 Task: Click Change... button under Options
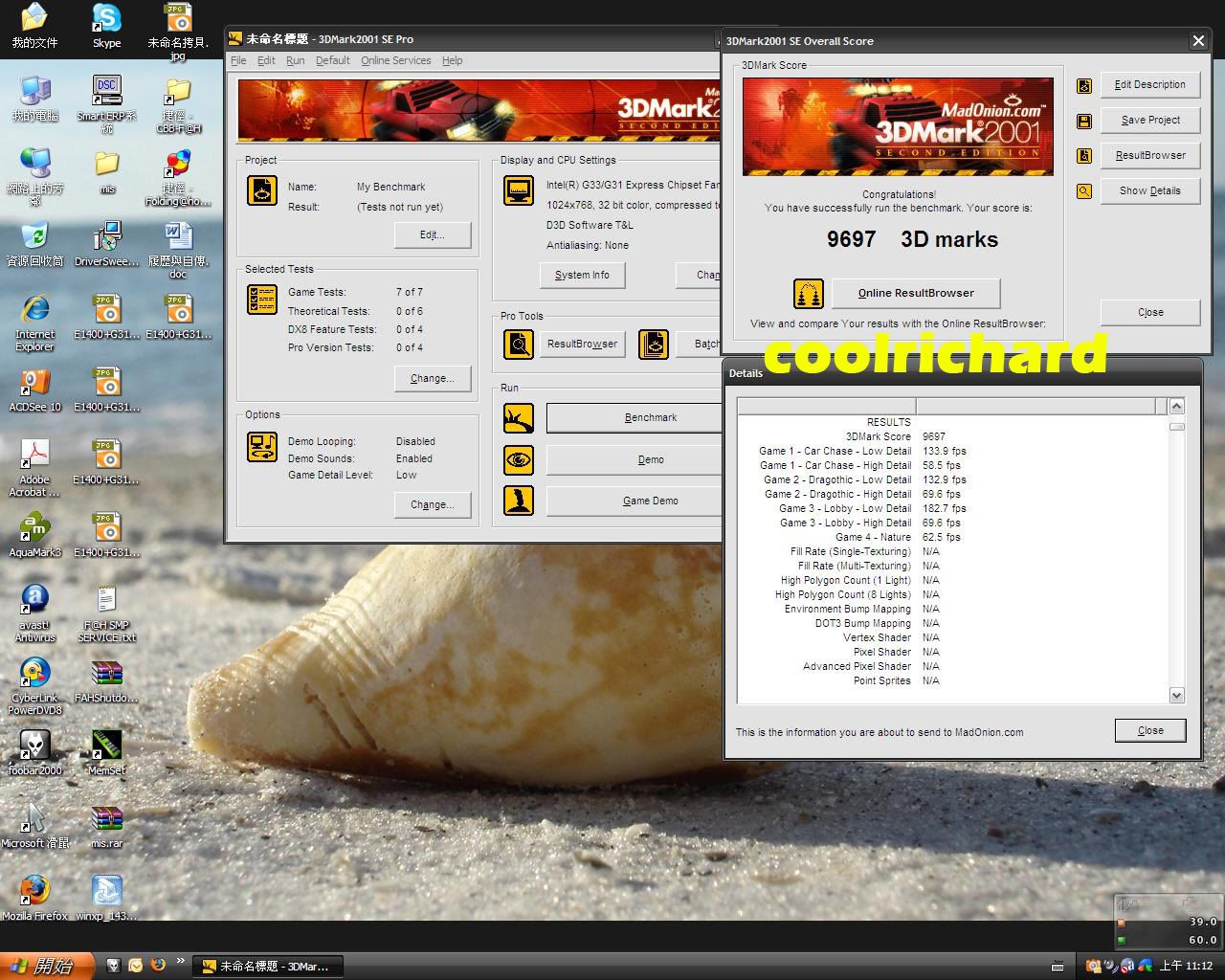(433, 505)
